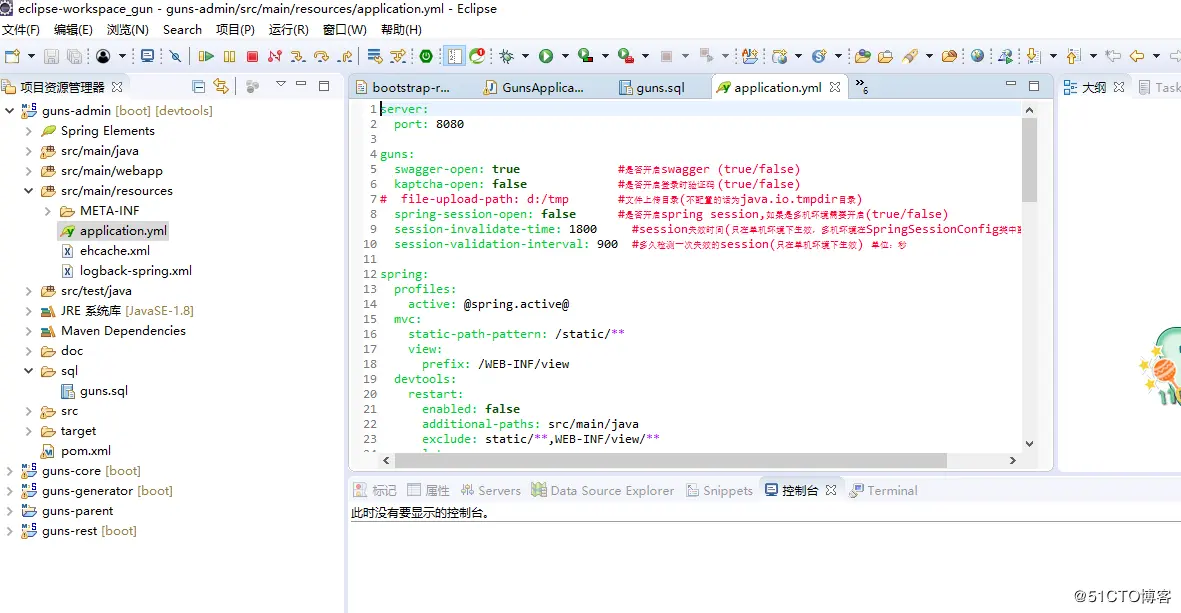The image size is (1181, 613).
Task: Click the Back navigation arrow icon
Action: coord(1137,56)
